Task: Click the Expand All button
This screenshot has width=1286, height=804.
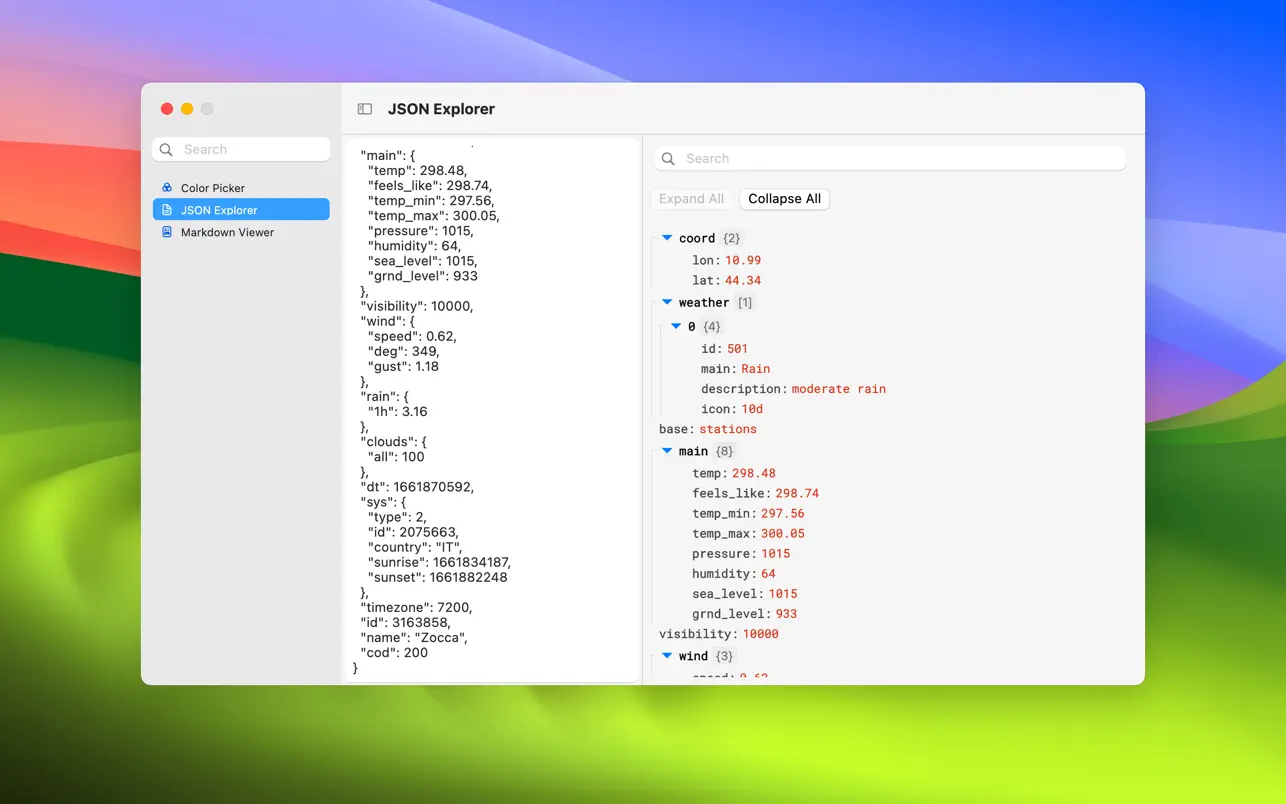Action: [691, 199]
